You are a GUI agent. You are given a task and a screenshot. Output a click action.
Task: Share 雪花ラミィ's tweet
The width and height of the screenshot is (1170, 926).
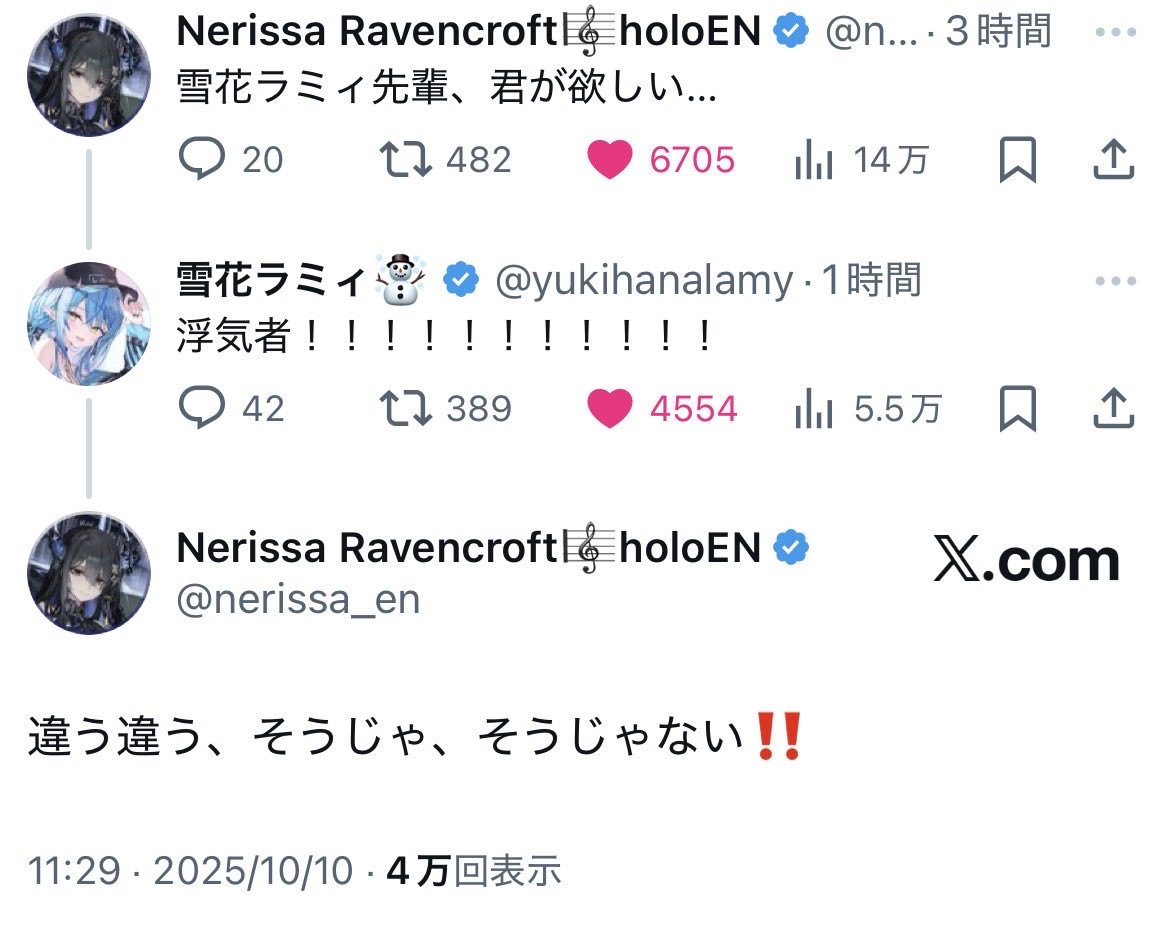pos(1114,408)
